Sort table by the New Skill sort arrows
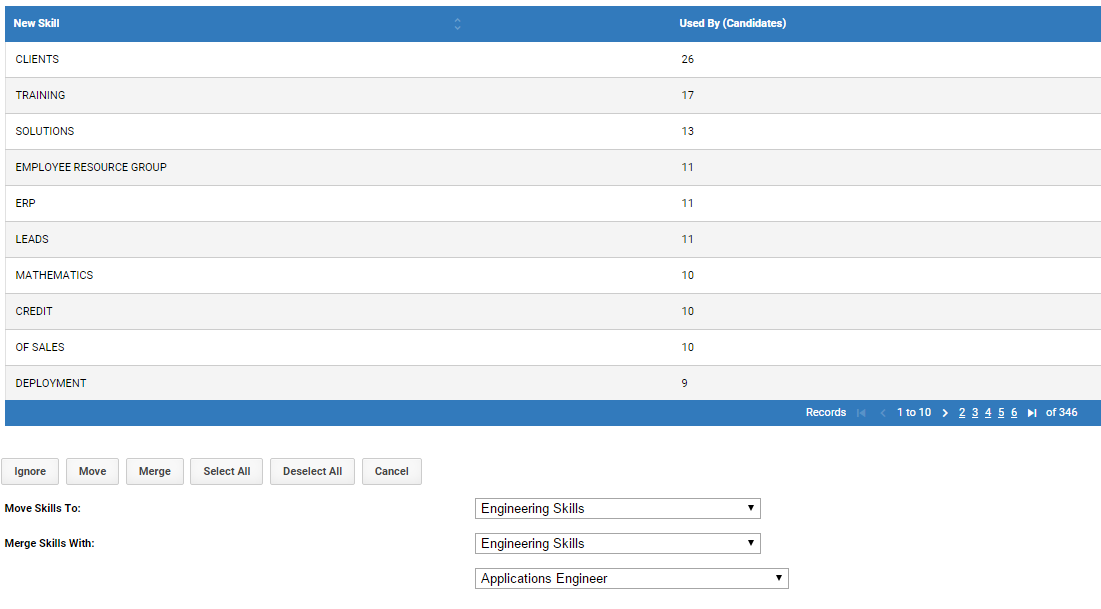Screen dimensions: 1101x609 click(457, 24)
